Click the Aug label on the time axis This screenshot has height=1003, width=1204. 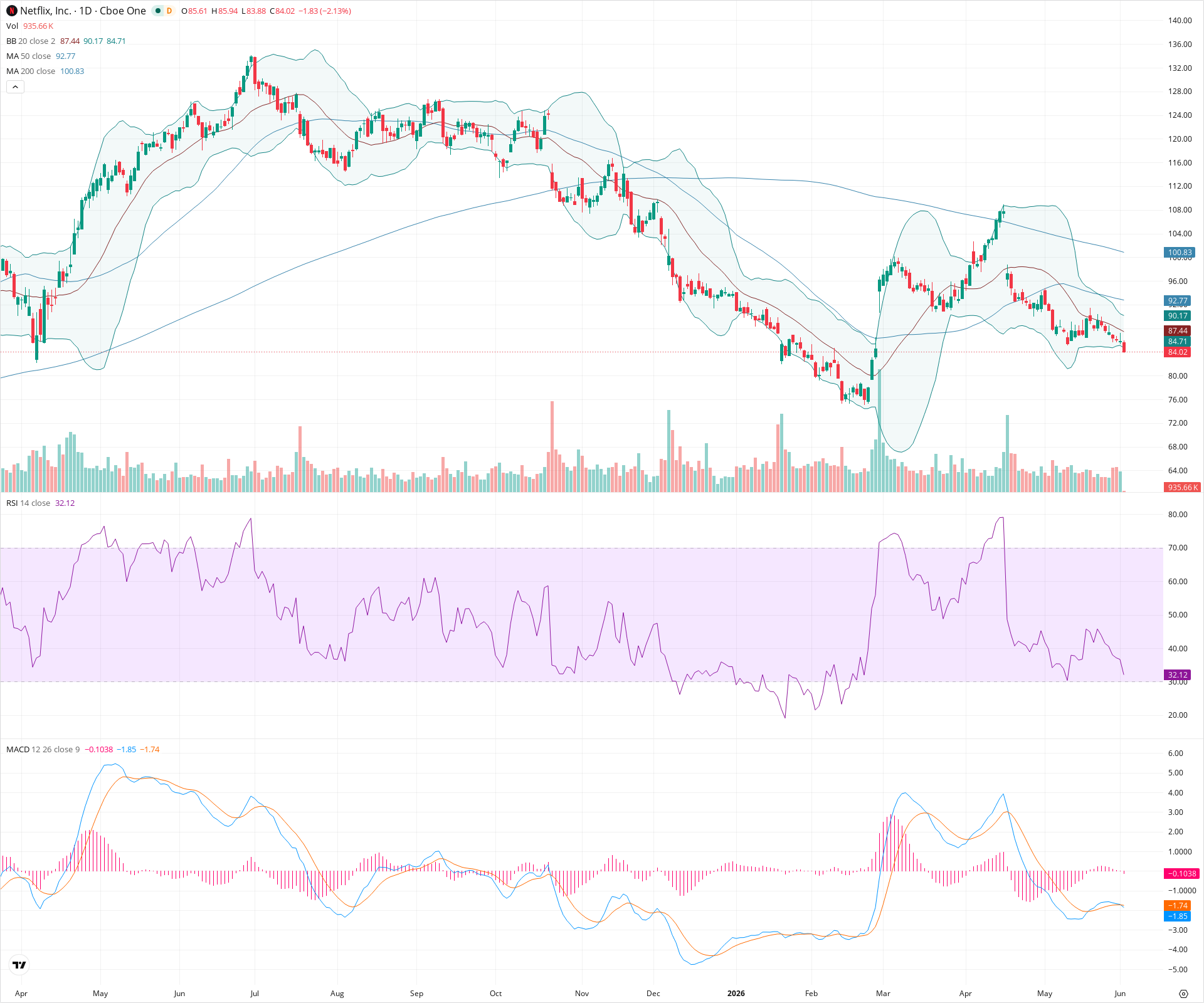tap(337, 994)
